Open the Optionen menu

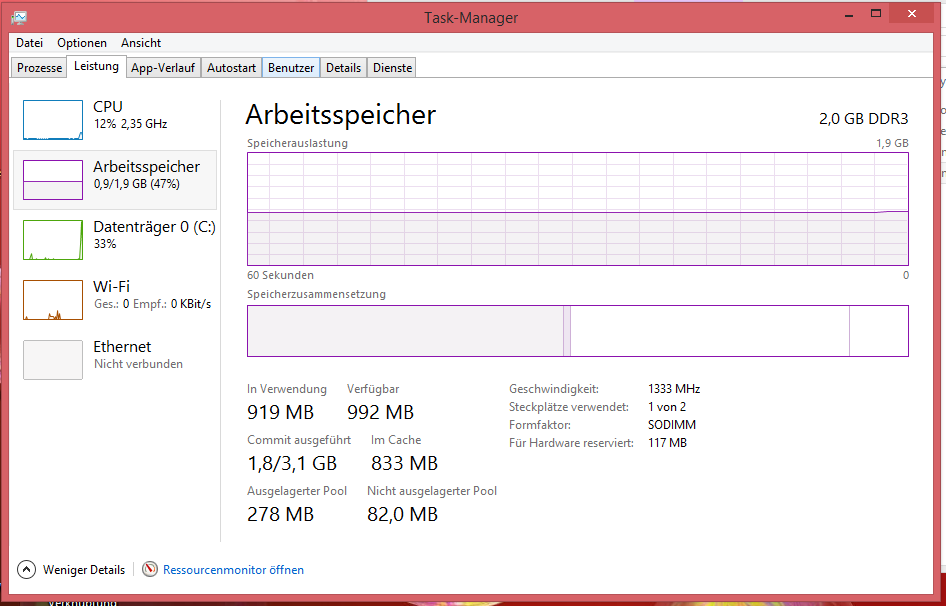click(82, 43)
